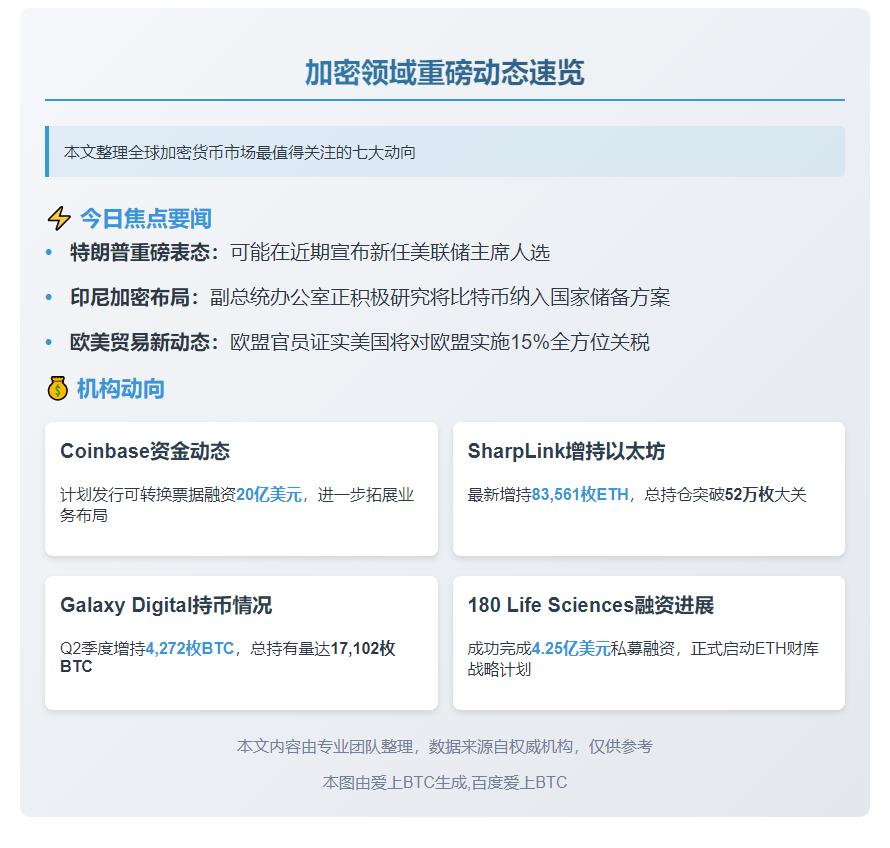Click the intro line 本文整理全球加密货币市场最值得关注的七大动向
Image resolution: width=890 pixels, height=848 pixels.
pyautogui.click(x=240, y=153)
